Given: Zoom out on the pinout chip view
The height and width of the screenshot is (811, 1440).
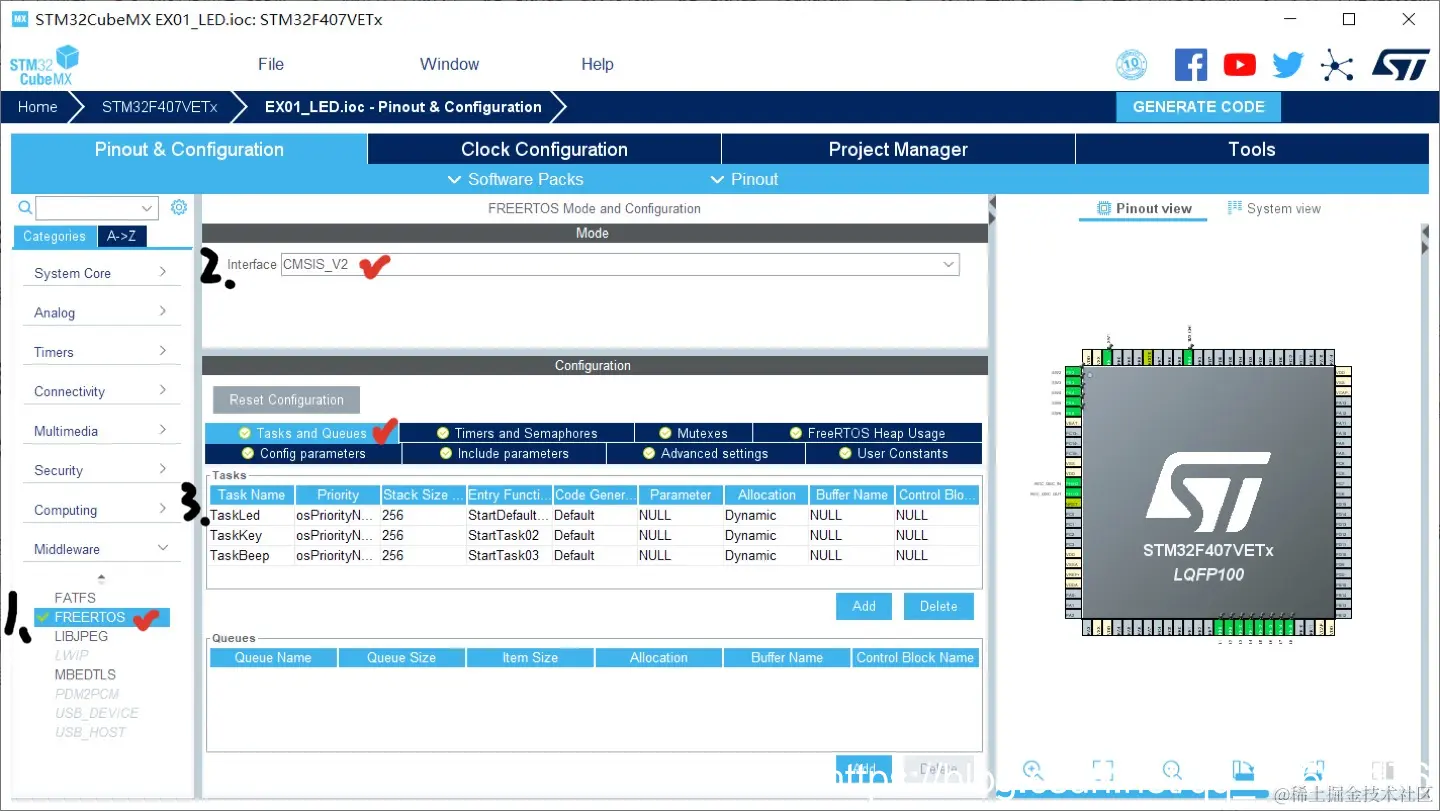Looking at the screenshot, I should click(1172, 770).
